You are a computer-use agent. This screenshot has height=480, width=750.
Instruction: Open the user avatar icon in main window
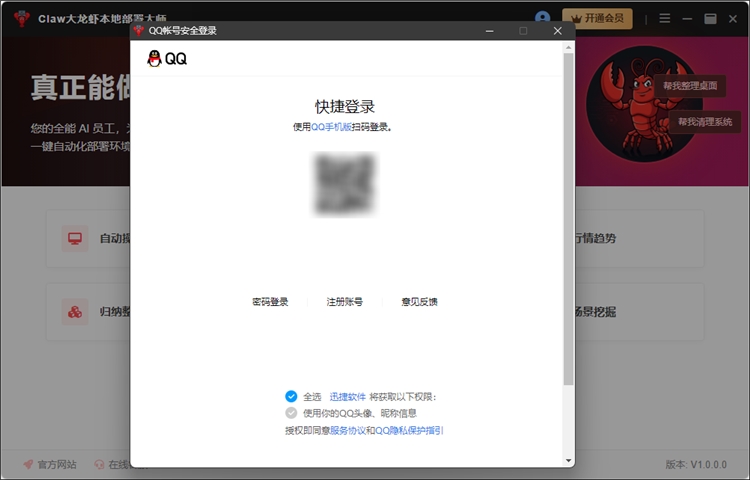click(x=542, y=18)
